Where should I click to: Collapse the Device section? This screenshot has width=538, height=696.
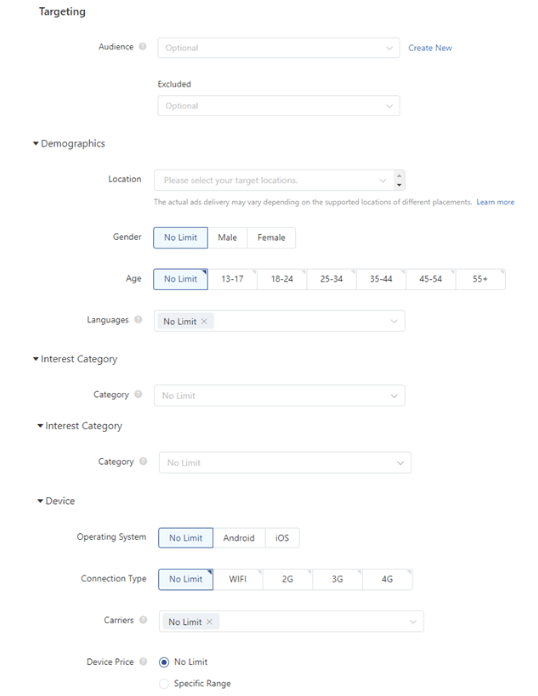point(40,501)
